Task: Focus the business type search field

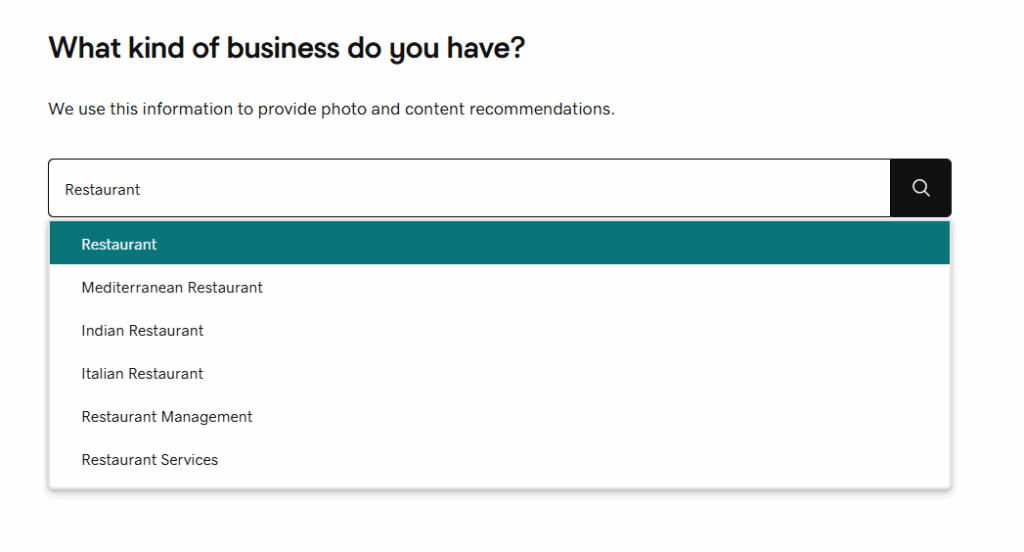Action: pos(470,188)
